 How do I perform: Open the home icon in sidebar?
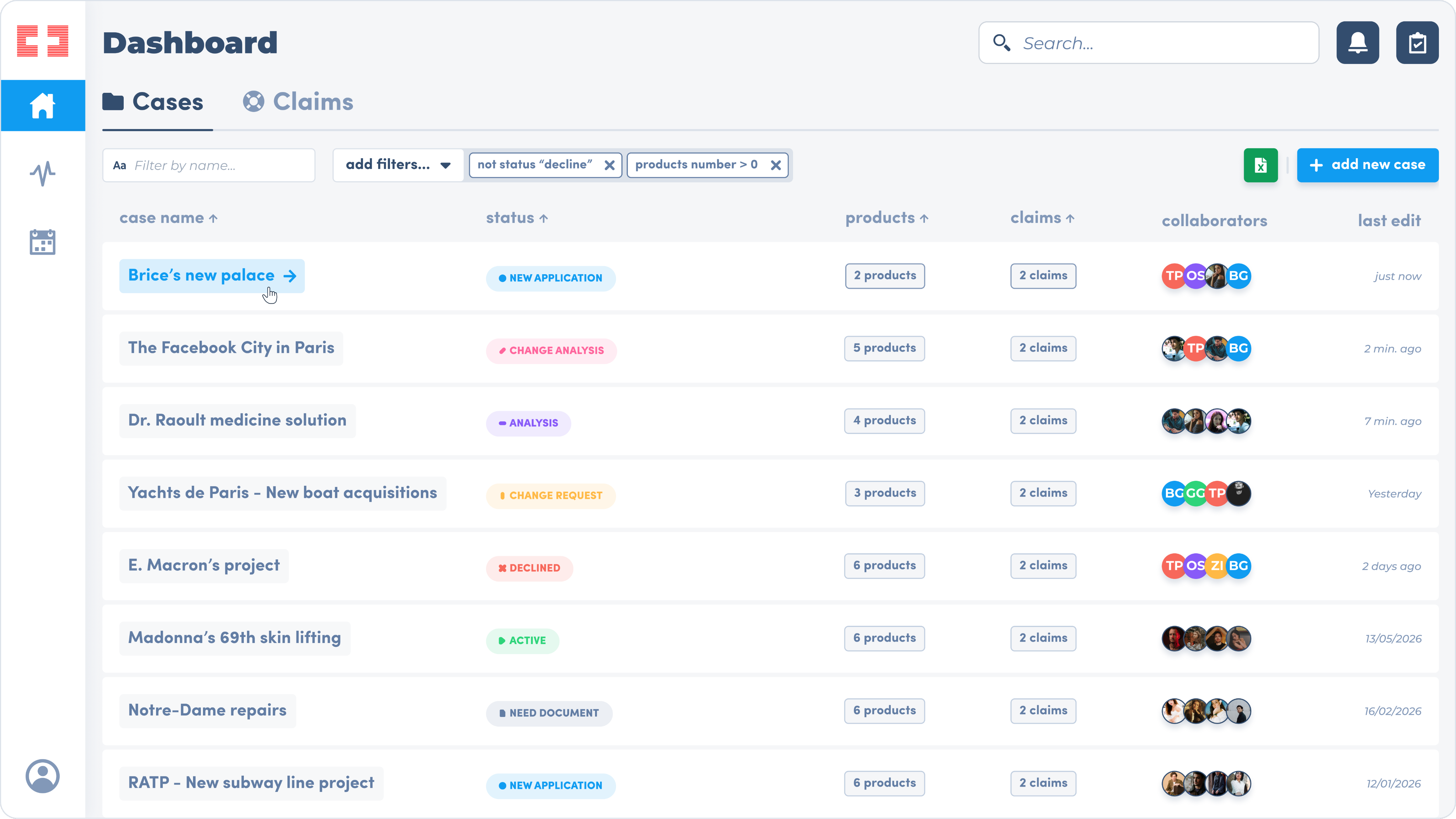[x=43, y=105]
